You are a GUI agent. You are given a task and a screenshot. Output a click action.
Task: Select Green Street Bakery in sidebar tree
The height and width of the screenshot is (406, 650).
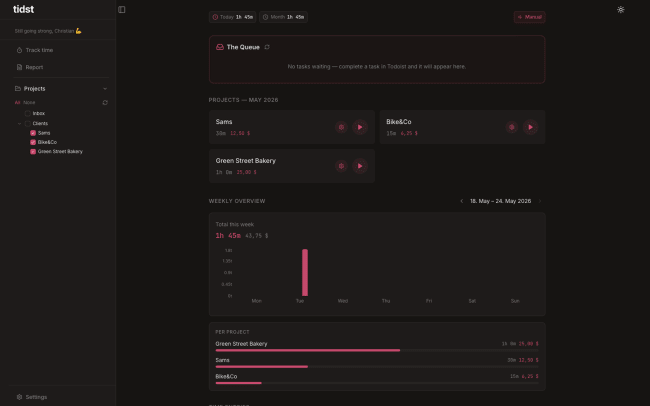point(60,152)
